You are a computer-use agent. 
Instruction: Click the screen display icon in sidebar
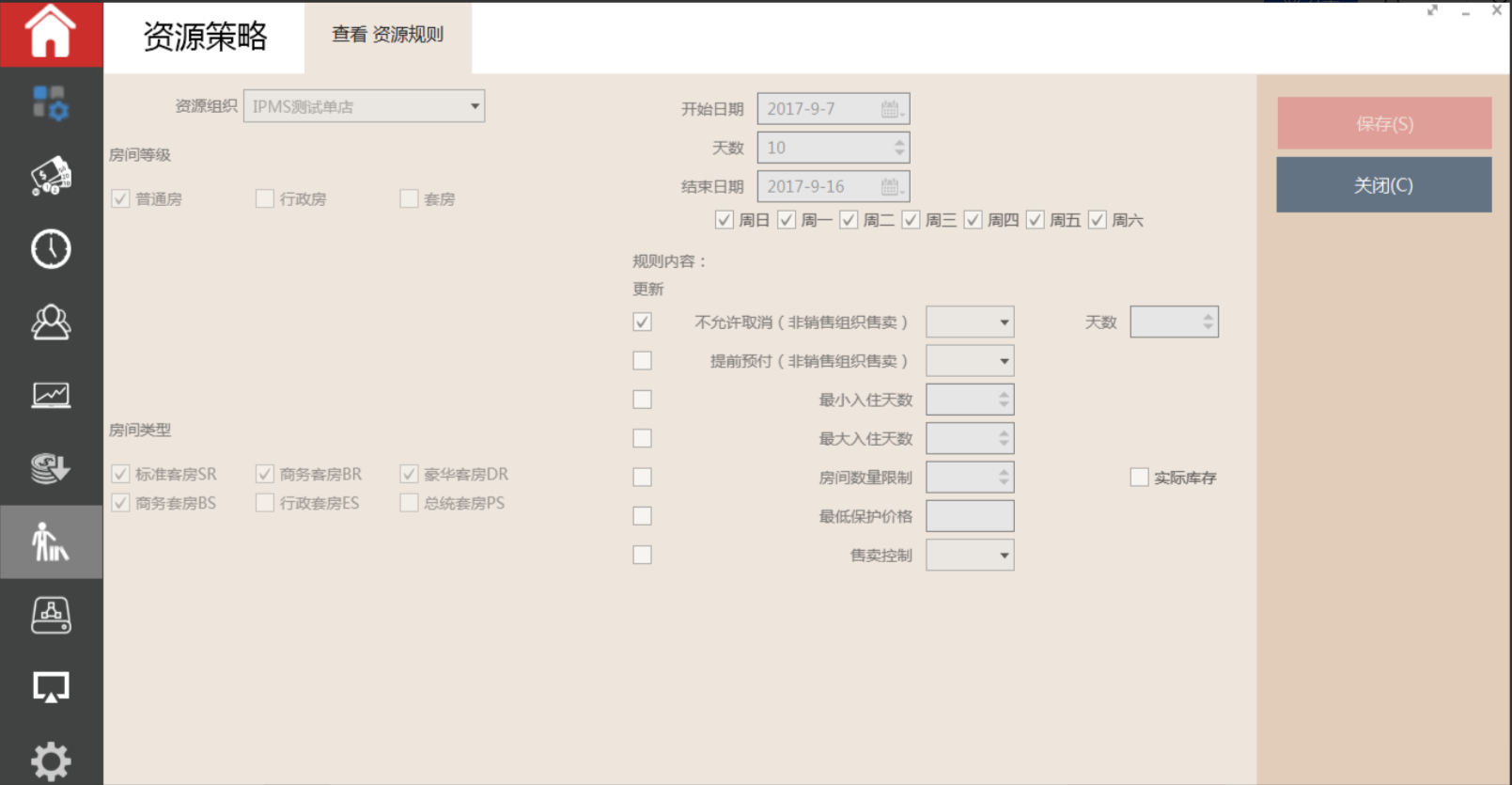51,687
